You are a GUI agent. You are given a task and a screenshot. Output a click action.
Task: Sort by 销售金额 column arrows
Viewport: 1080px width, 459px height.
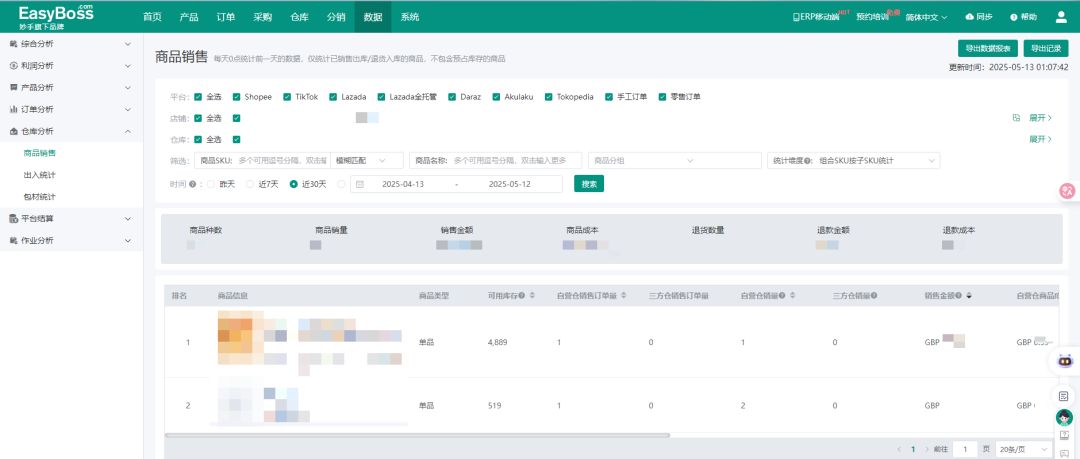click(969, 296)
